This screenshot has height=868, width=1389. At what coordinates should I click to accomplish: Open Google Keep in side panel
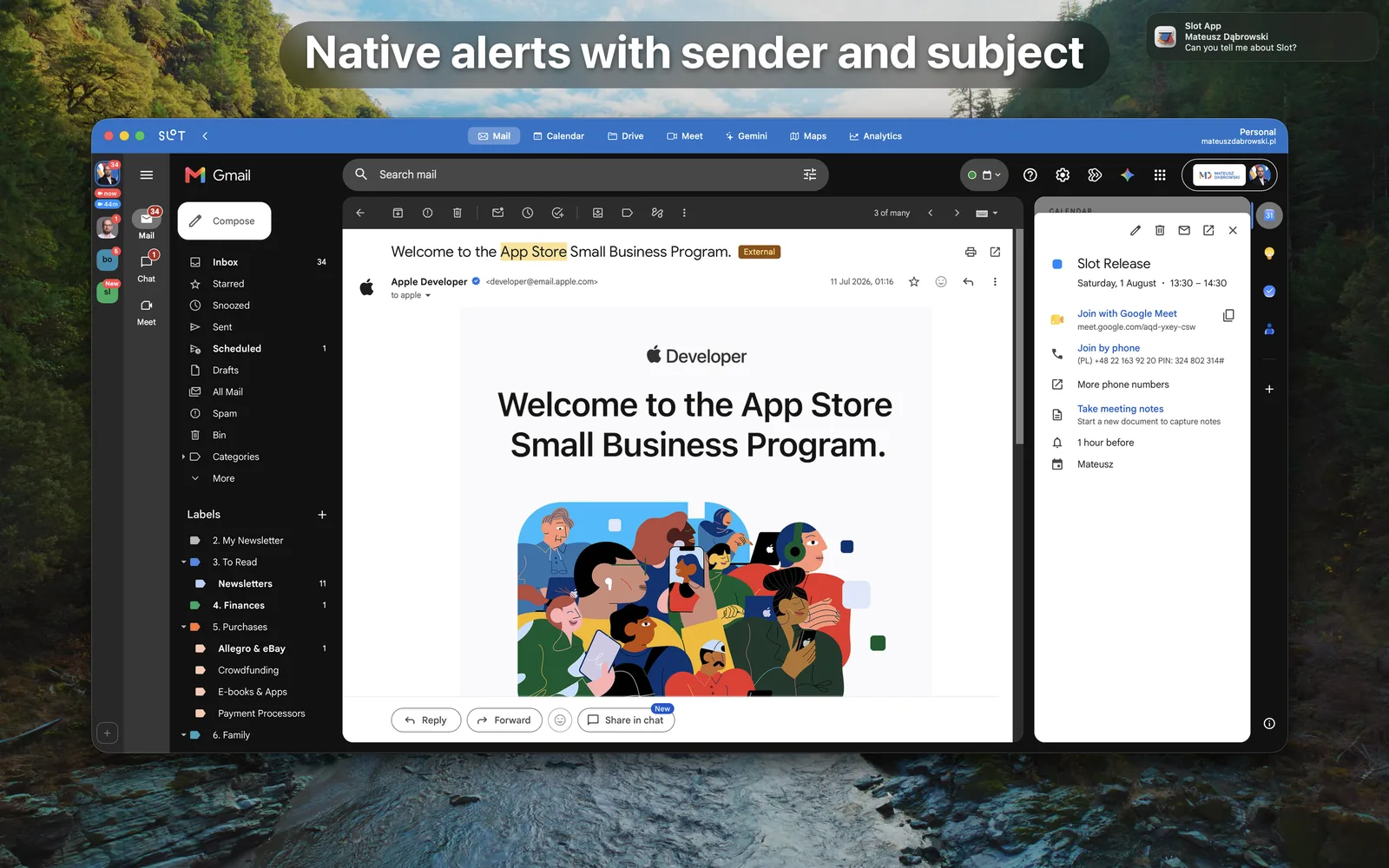point(1269,253)
